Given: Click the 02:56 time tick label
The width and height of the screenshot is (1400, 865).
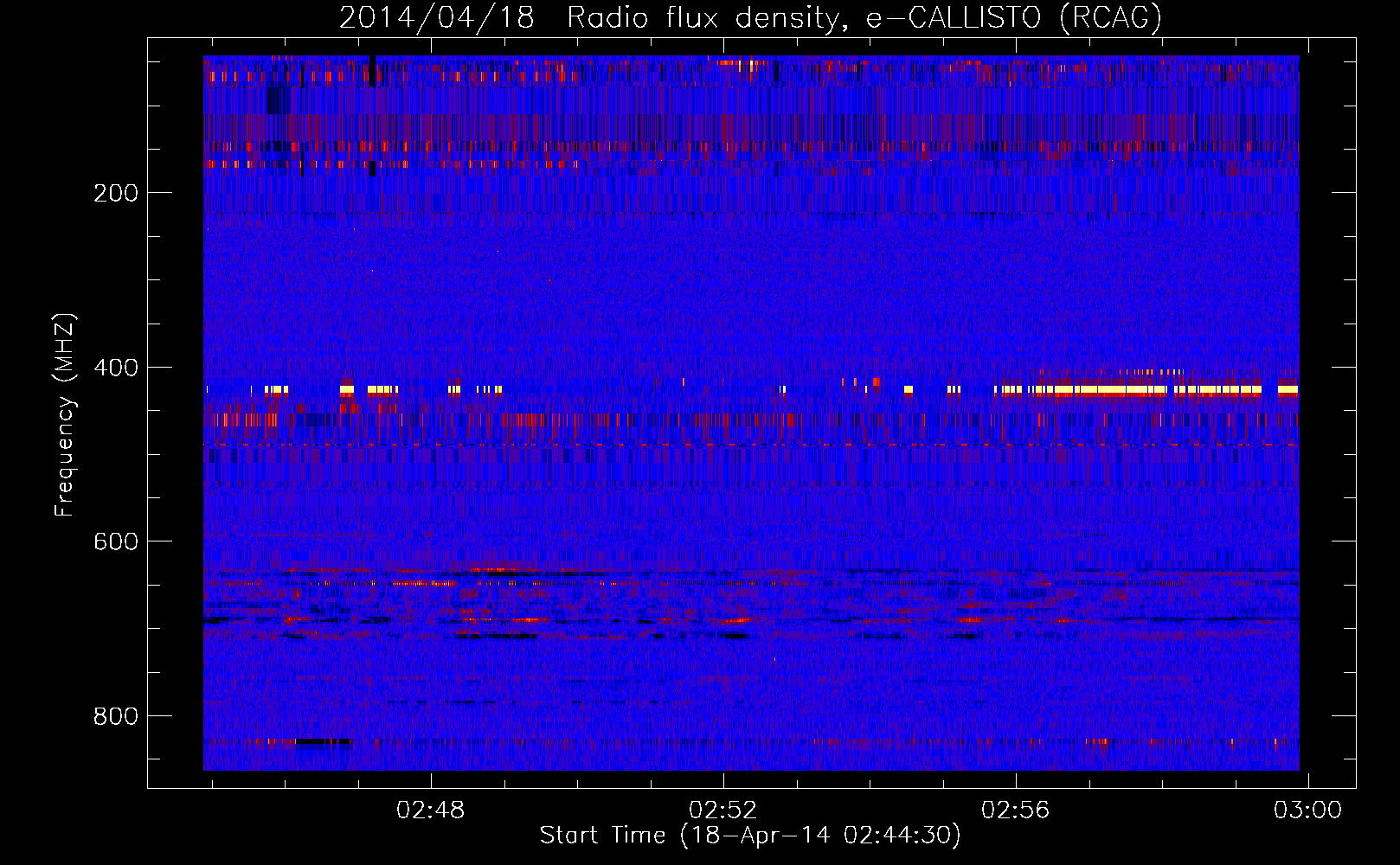Looking at the screenshot, I should click(x=1015, y=811).
